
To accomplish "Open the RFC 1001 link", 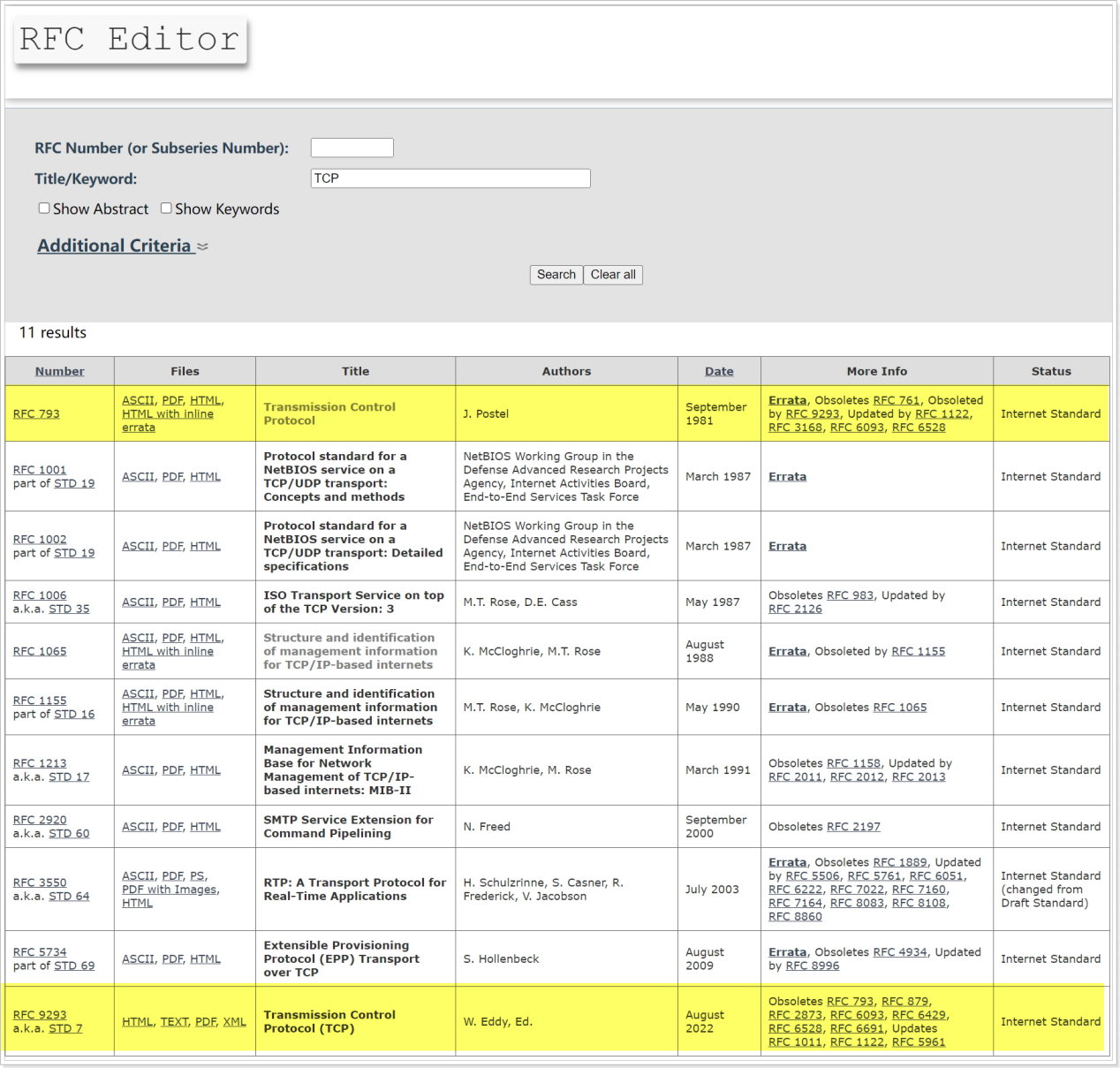I will 40,470.
